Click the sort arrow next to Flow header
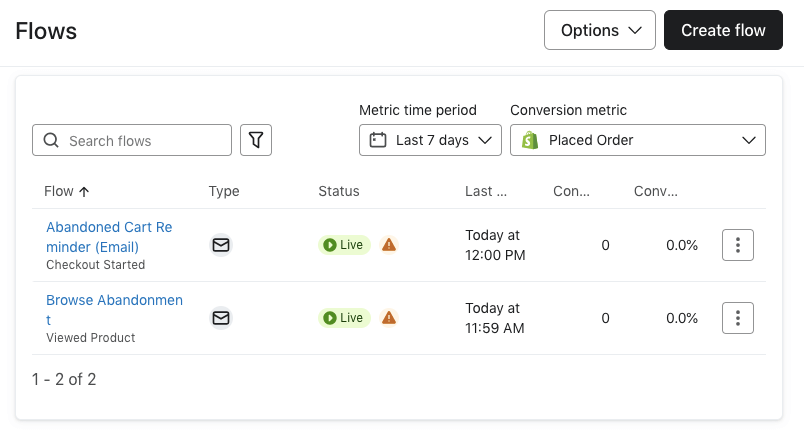This screenshot has height=430, width=804. pos(85,192)
